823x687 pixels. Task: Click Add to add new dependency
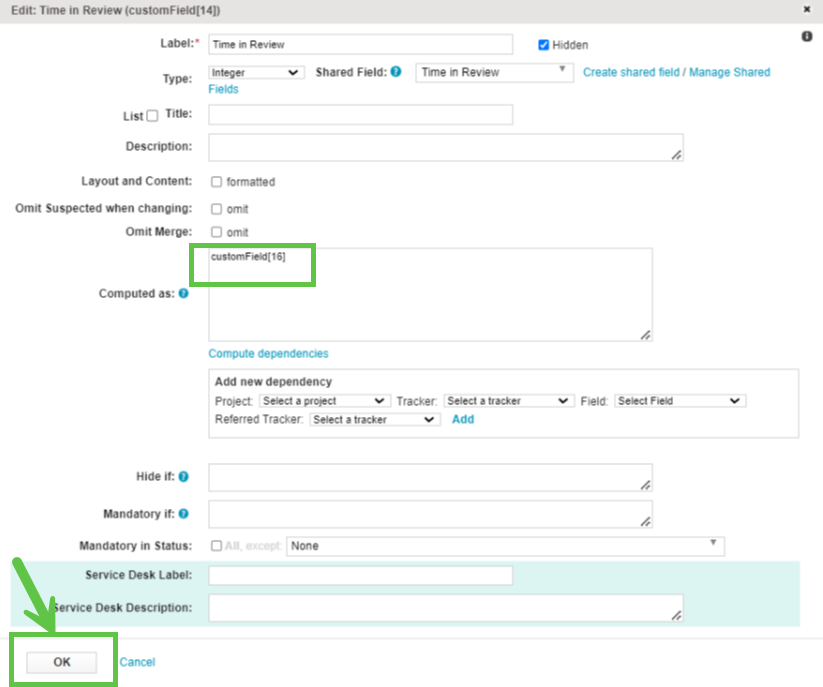tap(463, 420)
